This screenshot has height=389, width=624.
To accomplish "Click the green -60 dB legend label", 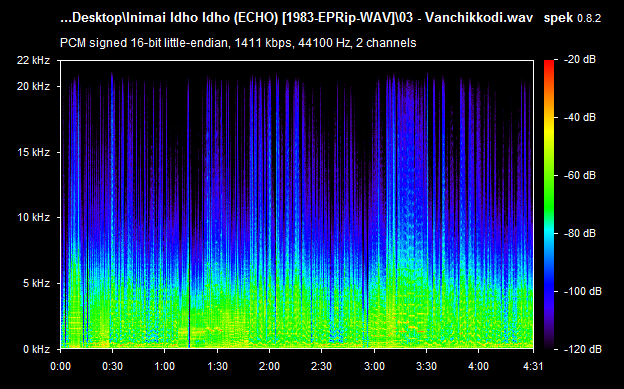I will tap(580, 175).
